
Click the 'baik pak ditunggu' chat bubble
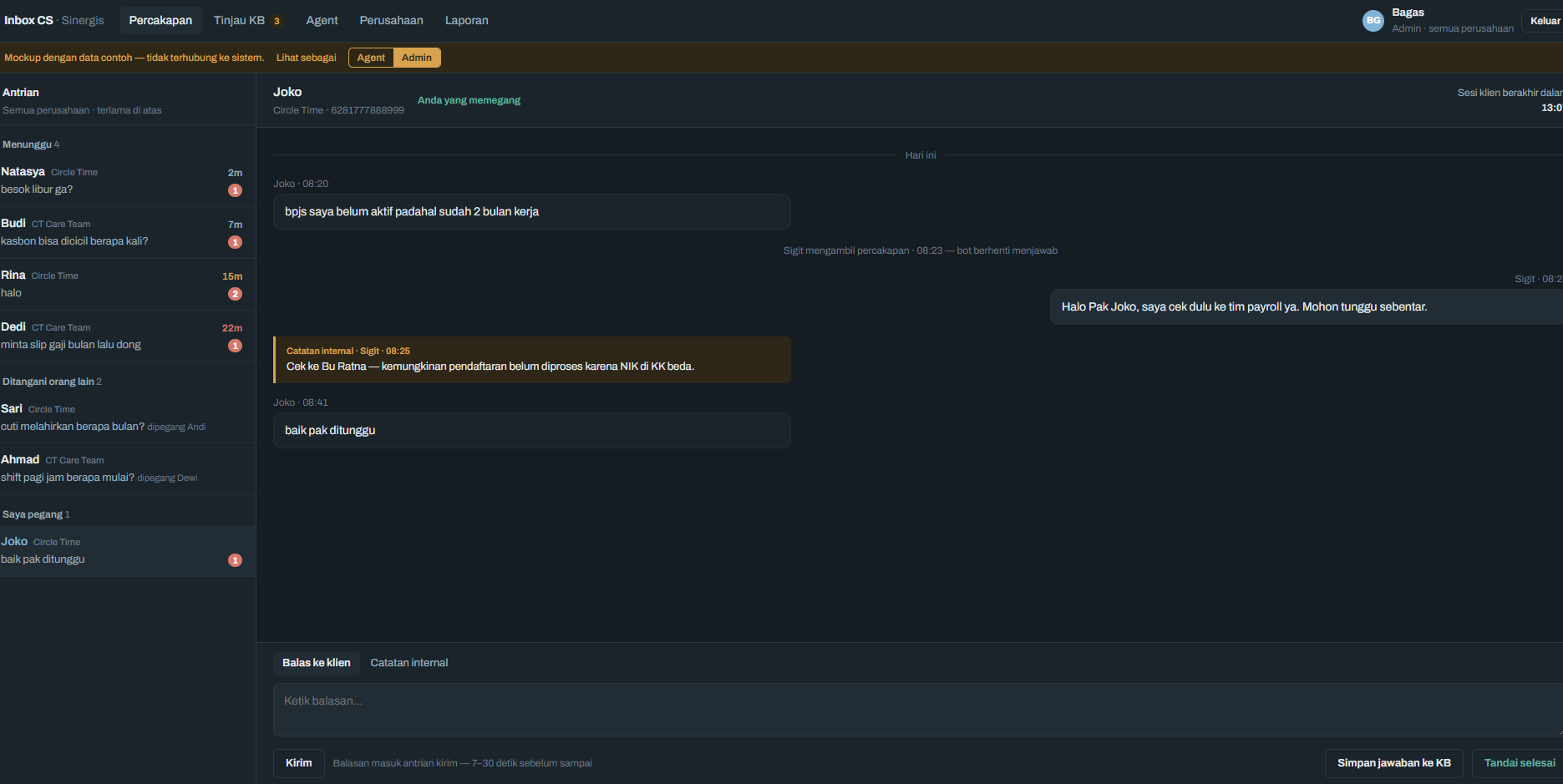coord(532,431)
